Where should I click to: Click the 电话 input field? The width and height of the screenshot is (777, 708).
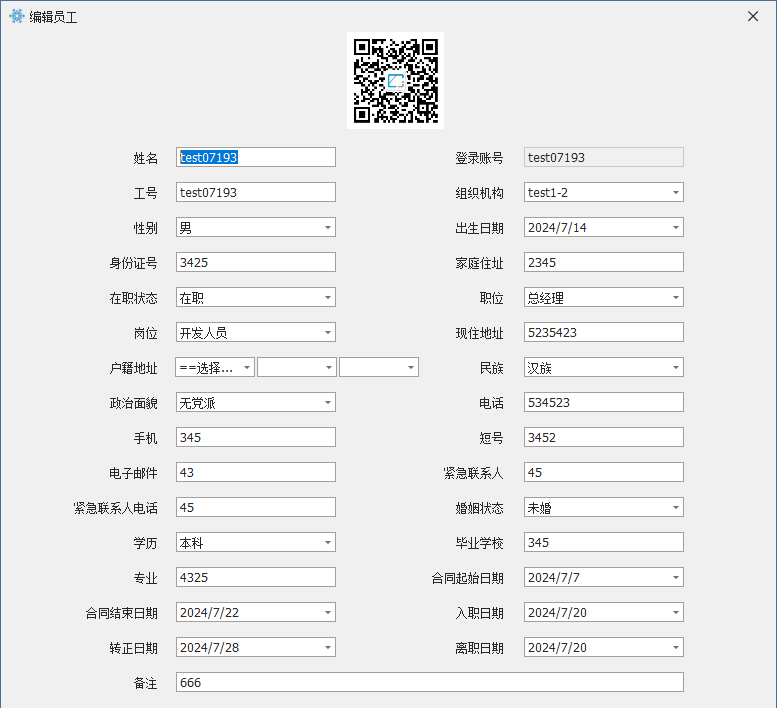(604, 402)
